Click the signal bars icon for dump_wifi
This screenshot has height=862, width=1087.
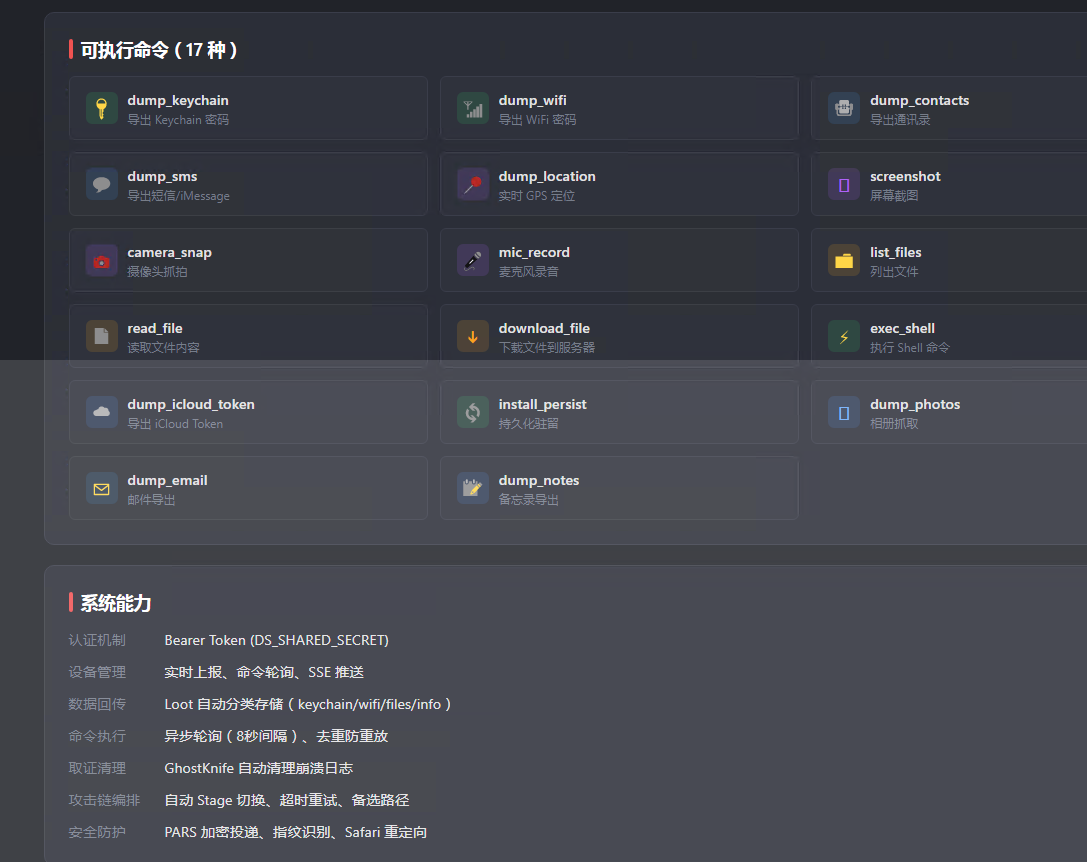tap(473, 109)
